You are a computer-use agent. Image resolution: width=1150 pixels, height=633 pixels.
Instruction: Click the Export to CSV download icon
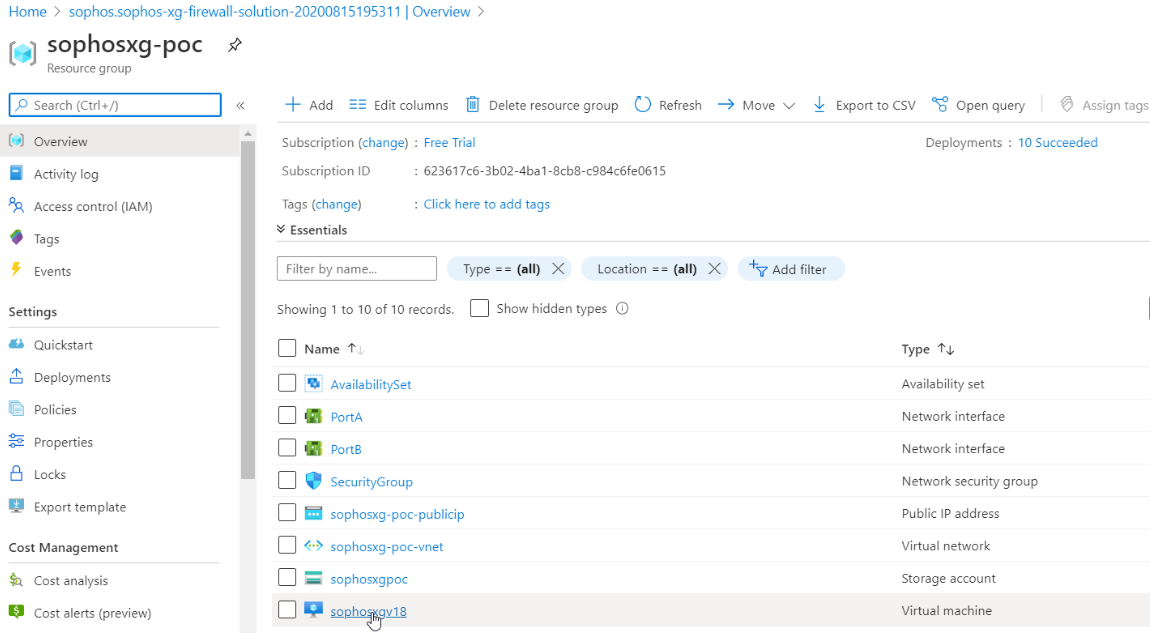pos(819,105)
